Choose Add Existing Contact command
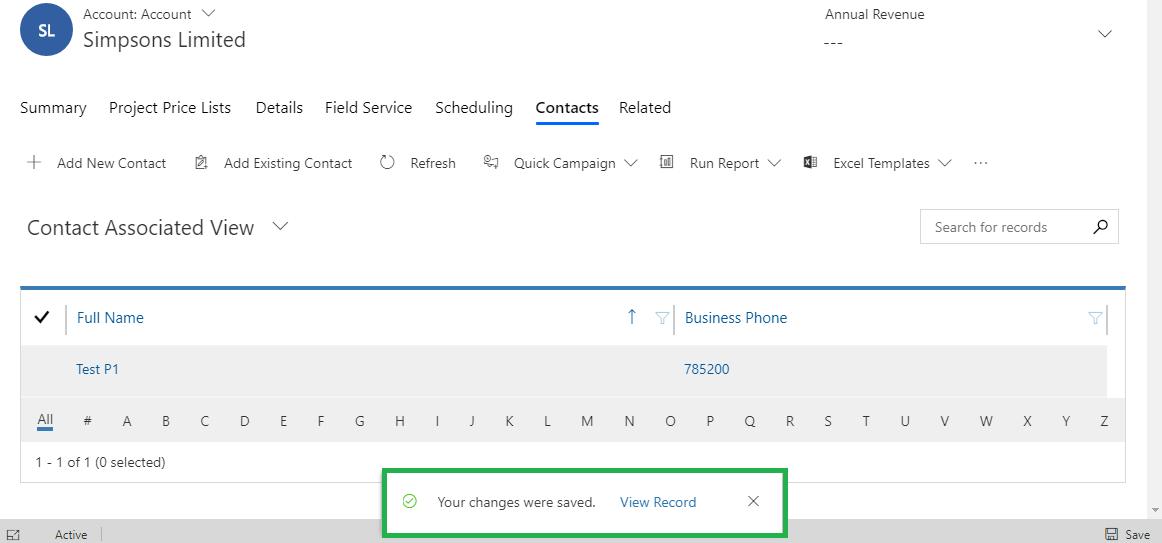 coord(288,163)
